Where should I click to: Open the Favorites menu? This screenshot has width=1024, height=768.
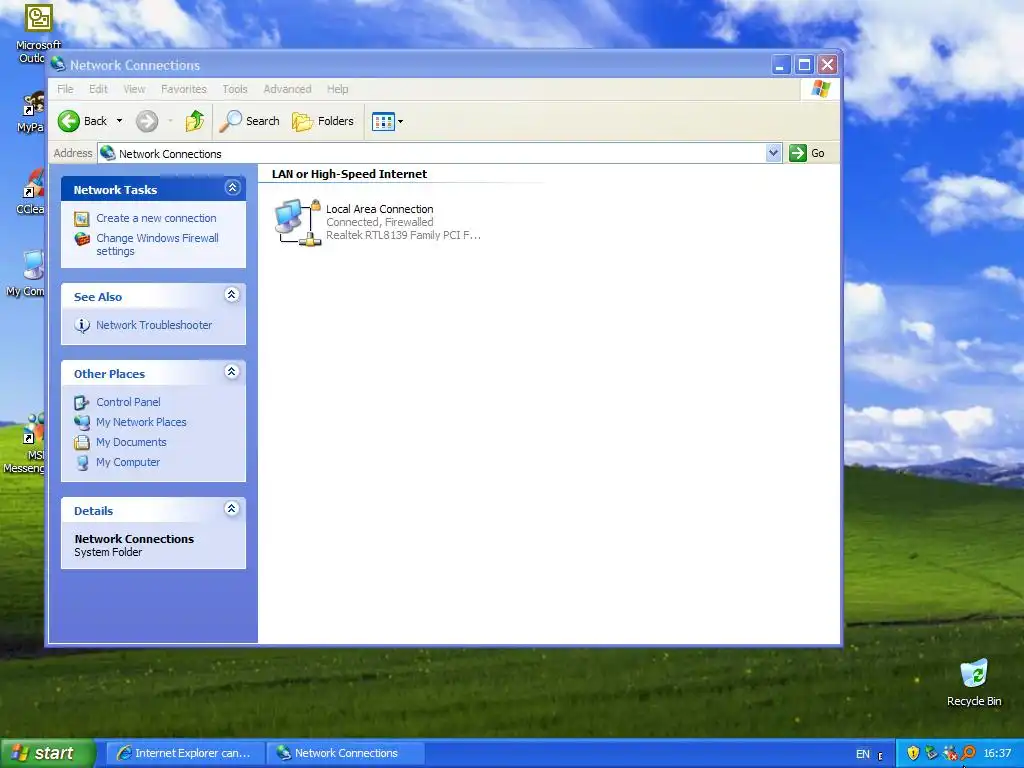click(184, 89)
